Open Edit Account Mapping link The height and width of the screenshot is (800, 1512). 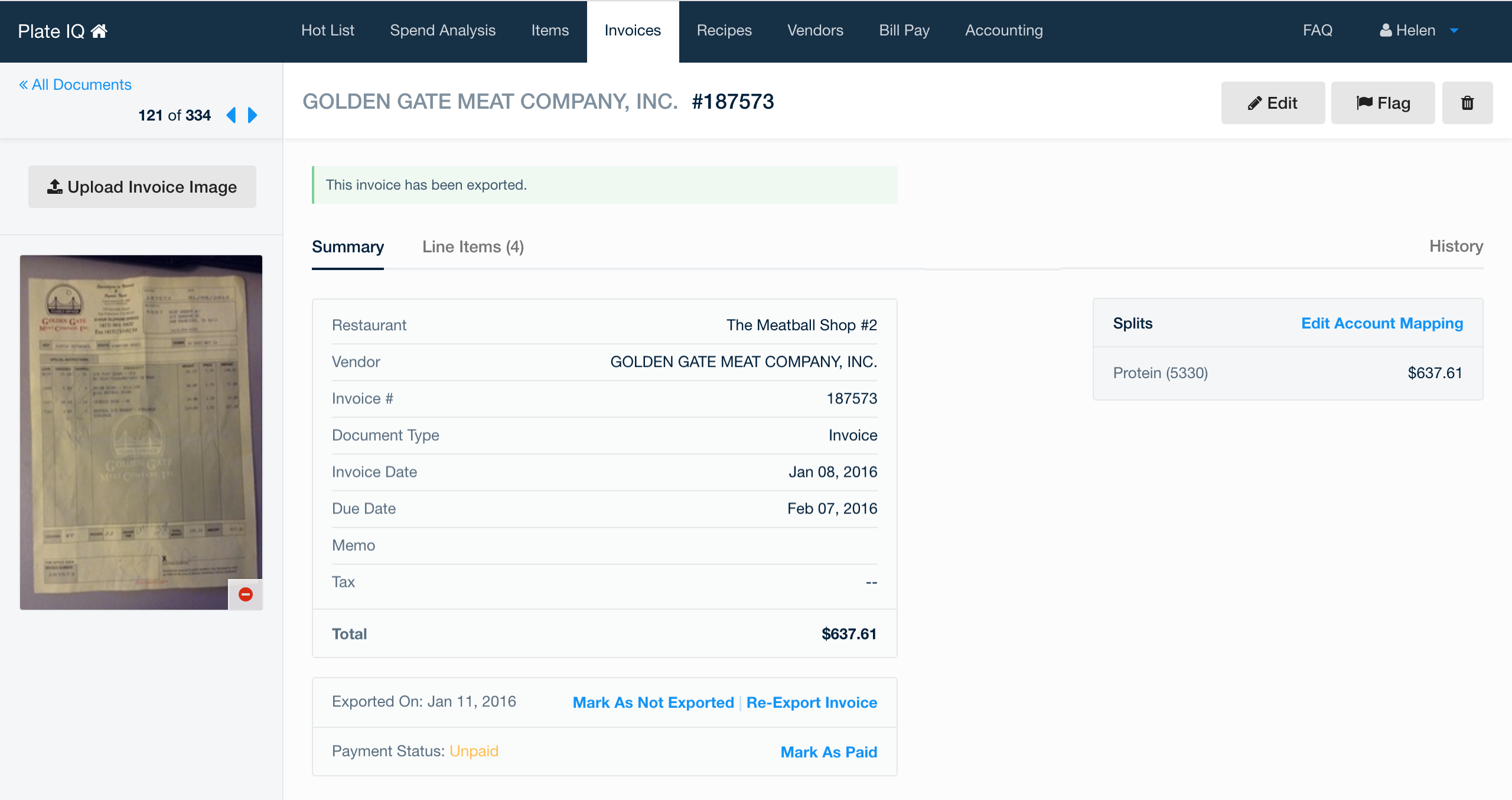tap(1382, 323)
